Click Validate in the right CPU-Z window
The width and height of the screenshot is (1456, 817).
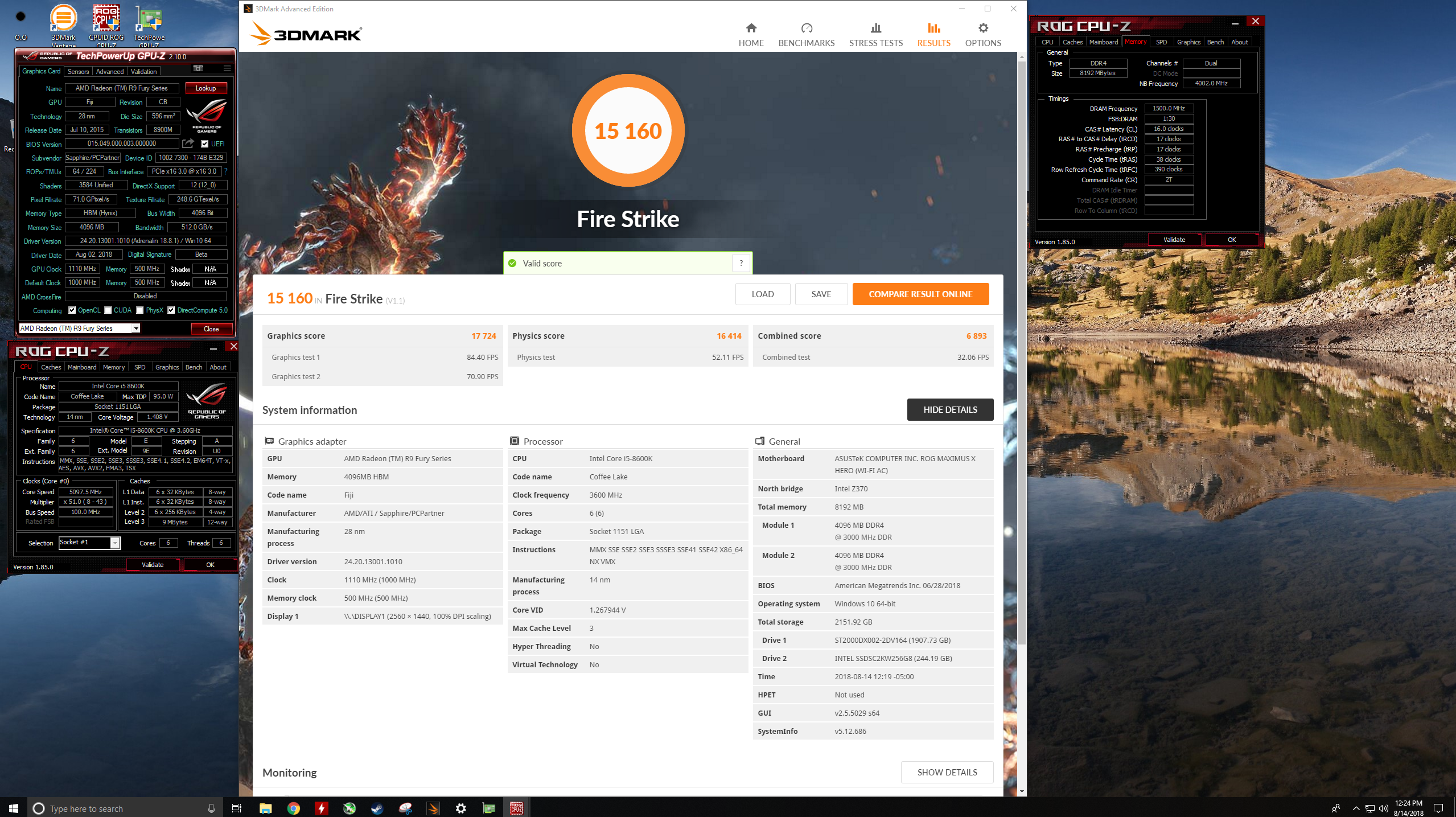[x=1174, y=240]
